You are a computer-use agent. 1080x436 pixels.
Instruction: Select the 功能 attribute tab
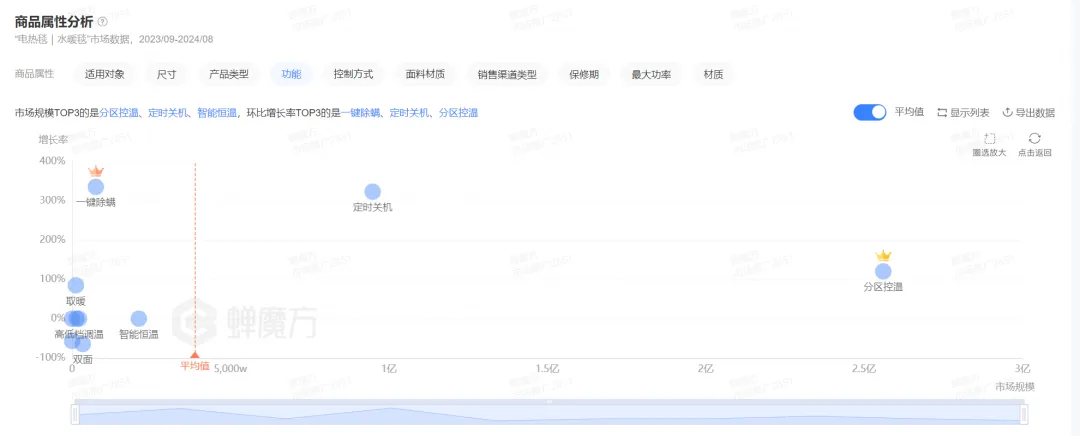[291, 74]
